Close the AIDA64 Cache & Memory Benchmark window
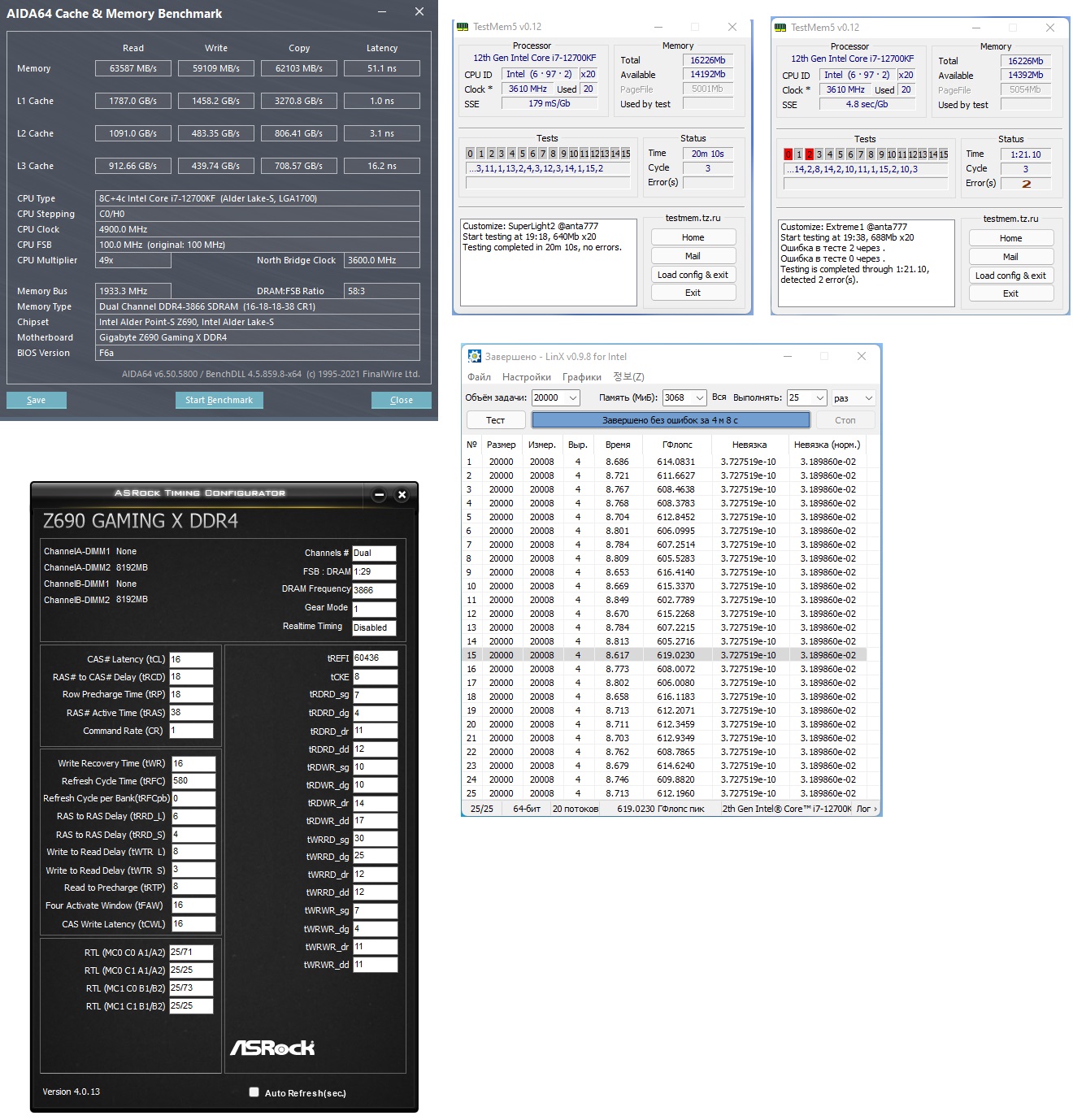 click(419, 11)
